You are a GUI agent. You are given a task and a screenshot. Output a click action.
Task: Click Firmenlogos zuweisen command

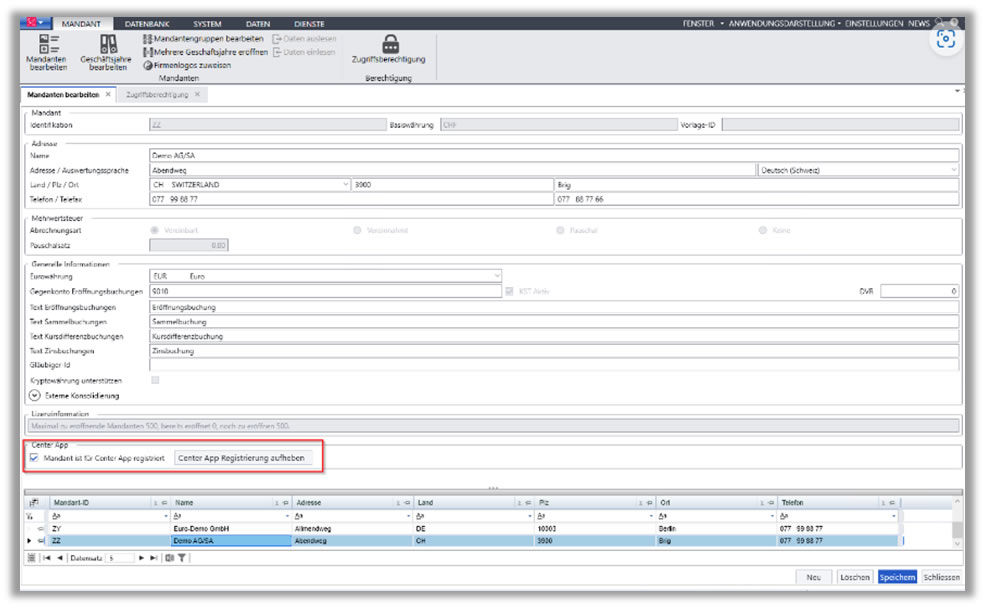click(187, 65)
